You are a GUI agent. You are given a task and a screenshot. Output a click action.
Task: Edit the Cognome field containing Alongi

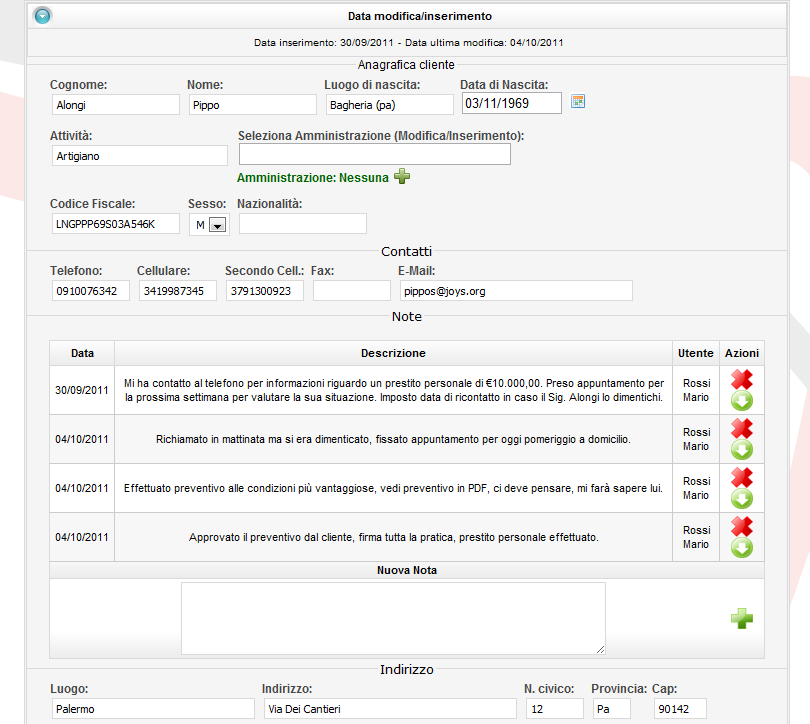116,105
